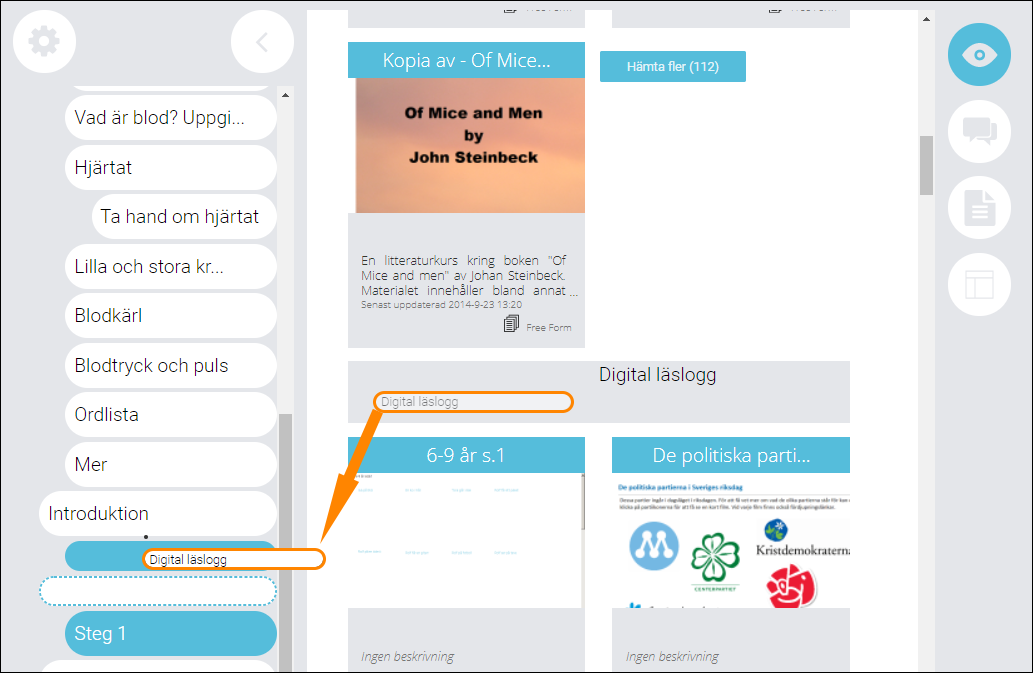The image size is (1033, 673).
Task: Open the 6-9 år s.1 card
Action: (x=466, y=455)
